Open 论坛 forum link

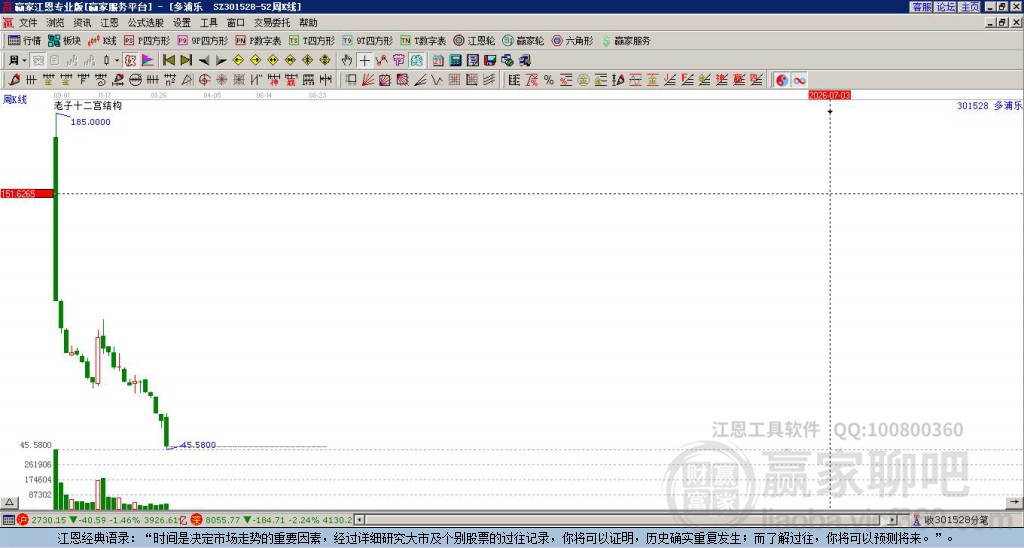pos(946,7)
